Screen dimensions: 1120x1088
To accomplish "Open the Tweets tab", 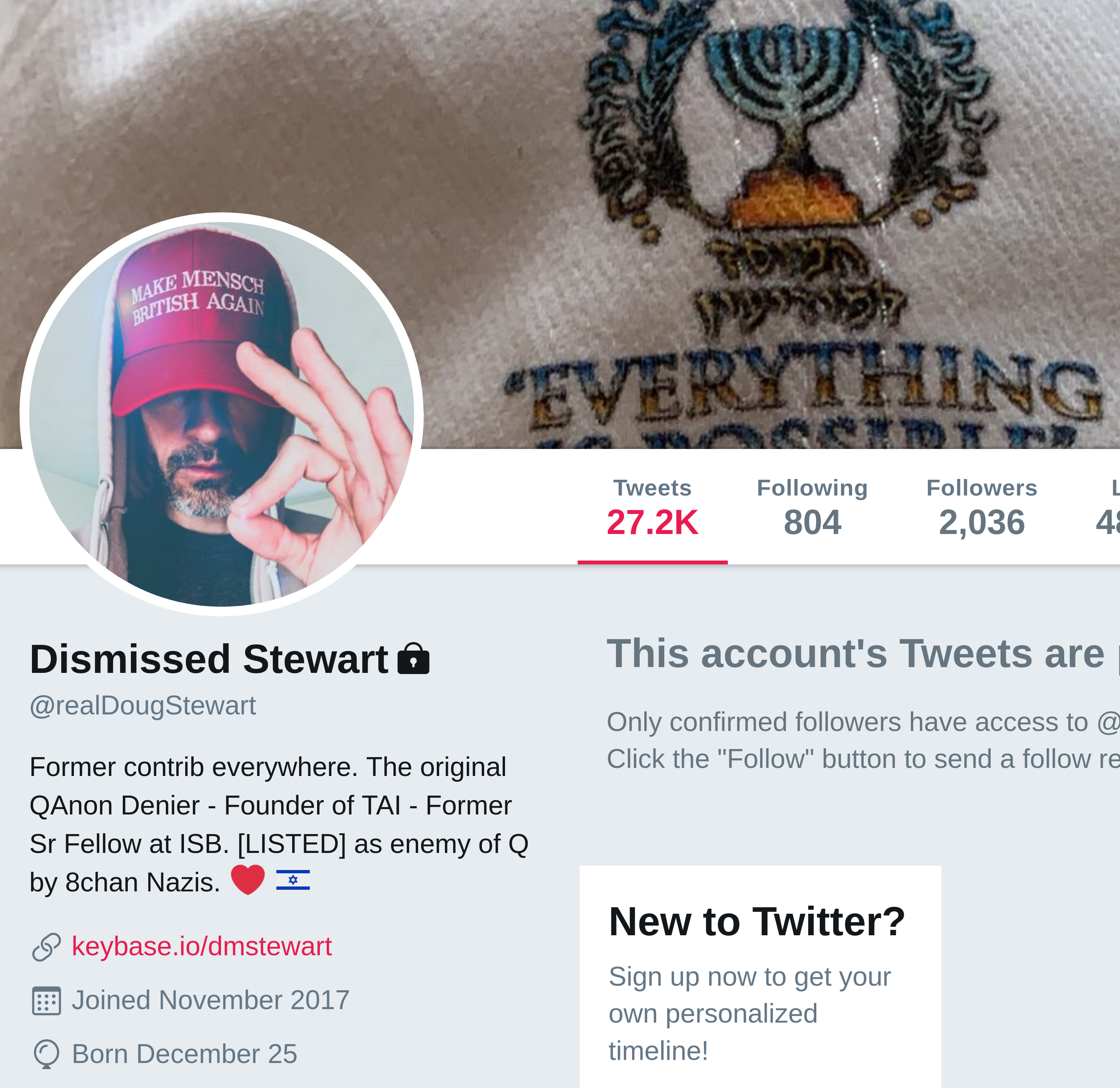I will pyautogui.click(x=652, y=507).
